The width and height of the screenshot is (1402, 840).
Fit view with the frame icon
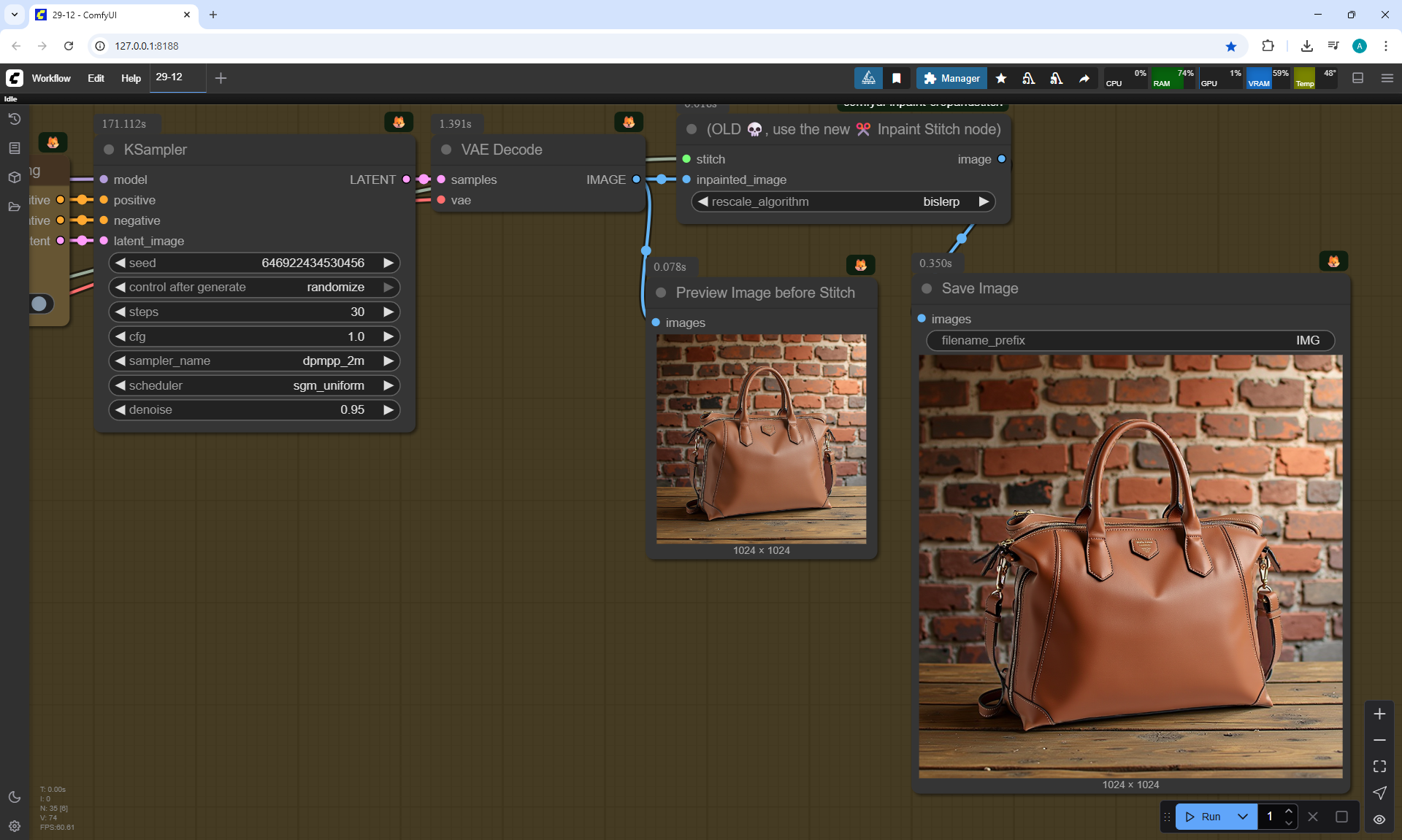click(x=1379, y=766)
